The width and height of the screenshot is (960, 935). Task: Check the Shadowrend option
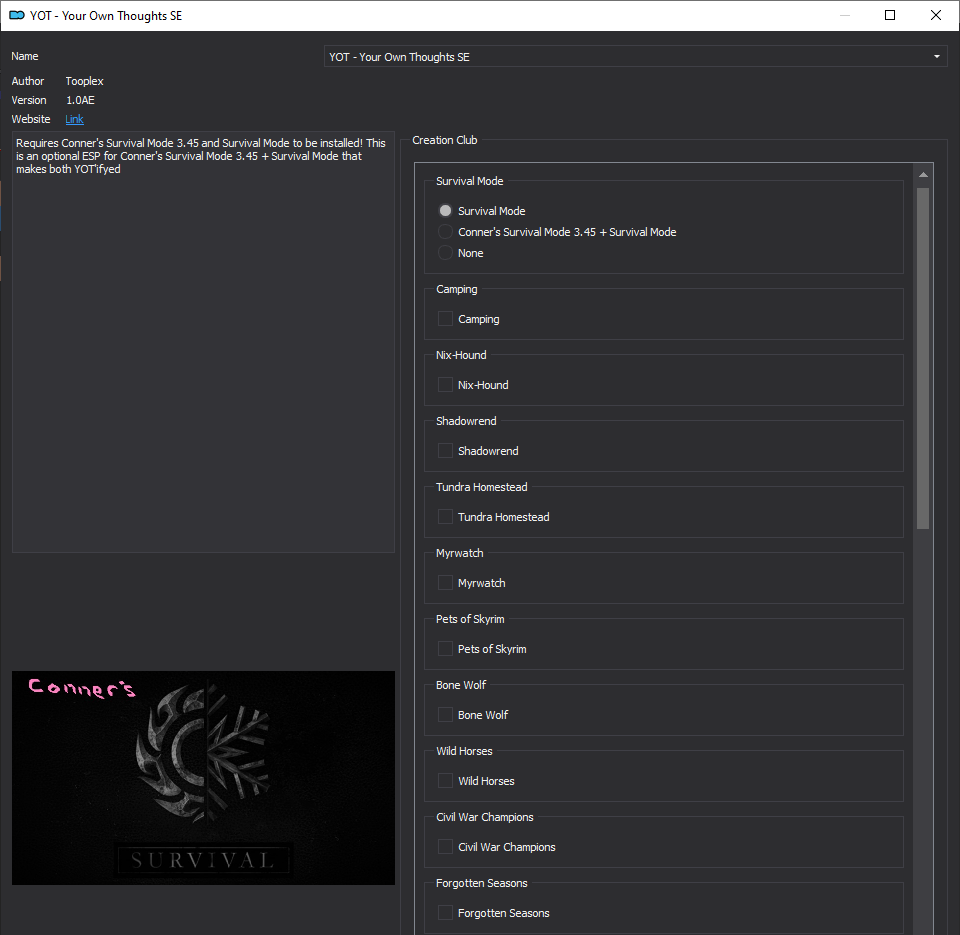(445, 451)
